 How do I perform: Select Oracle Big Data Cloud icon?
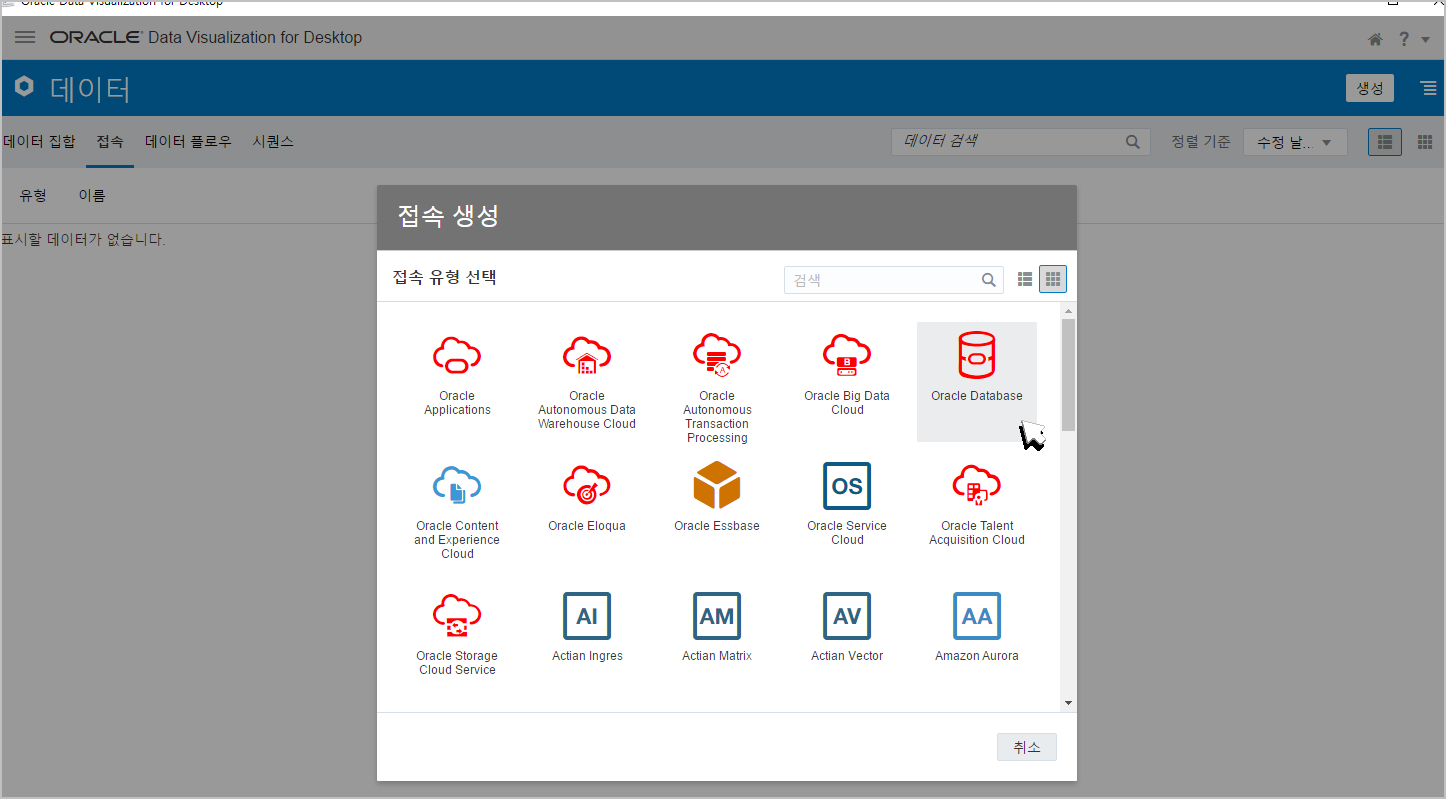click(847, 354)
